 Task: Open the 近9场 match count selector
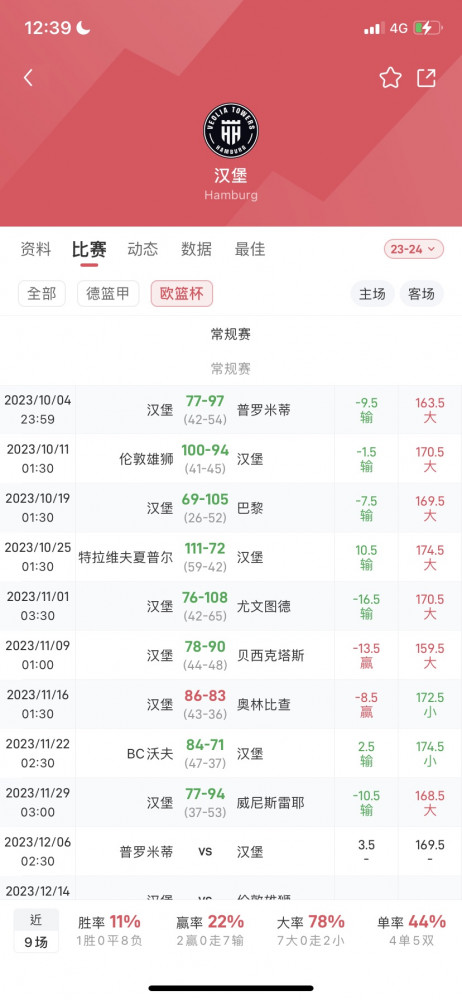[36, 930]
